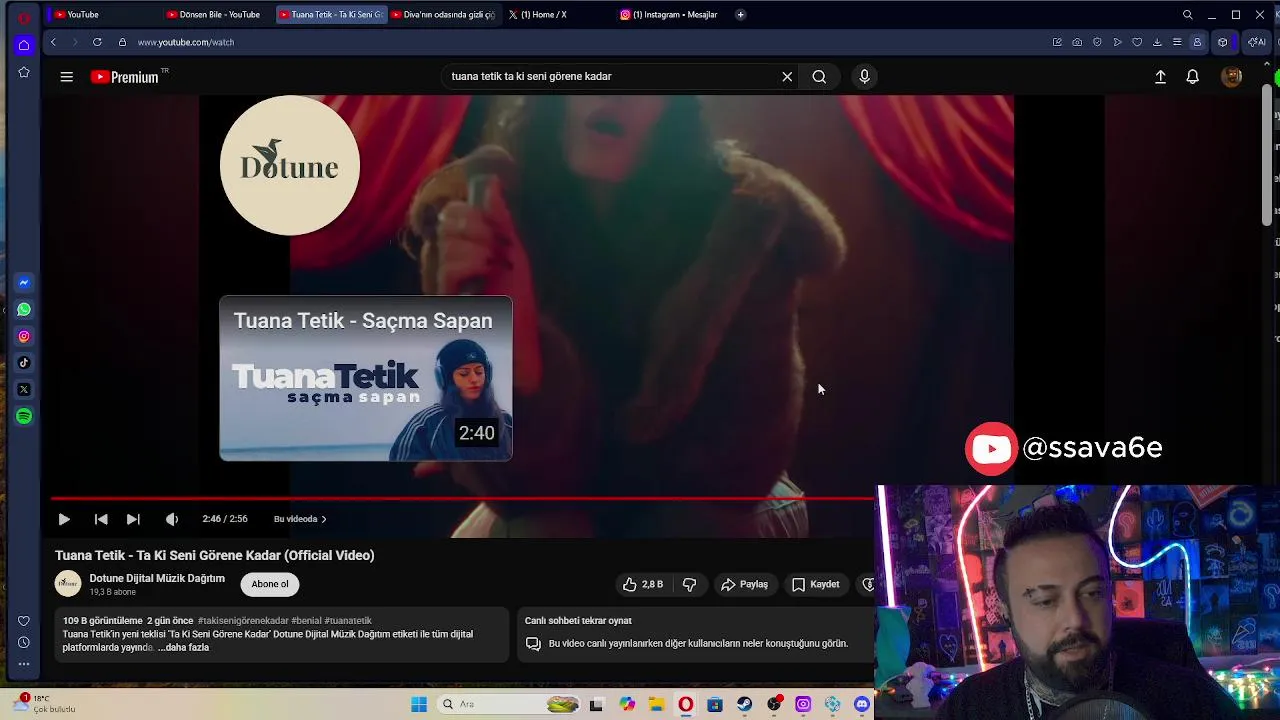Open WhatsApp in the Opera sidebar
This screenshot has width=1280, height=720.
point(24,310)
